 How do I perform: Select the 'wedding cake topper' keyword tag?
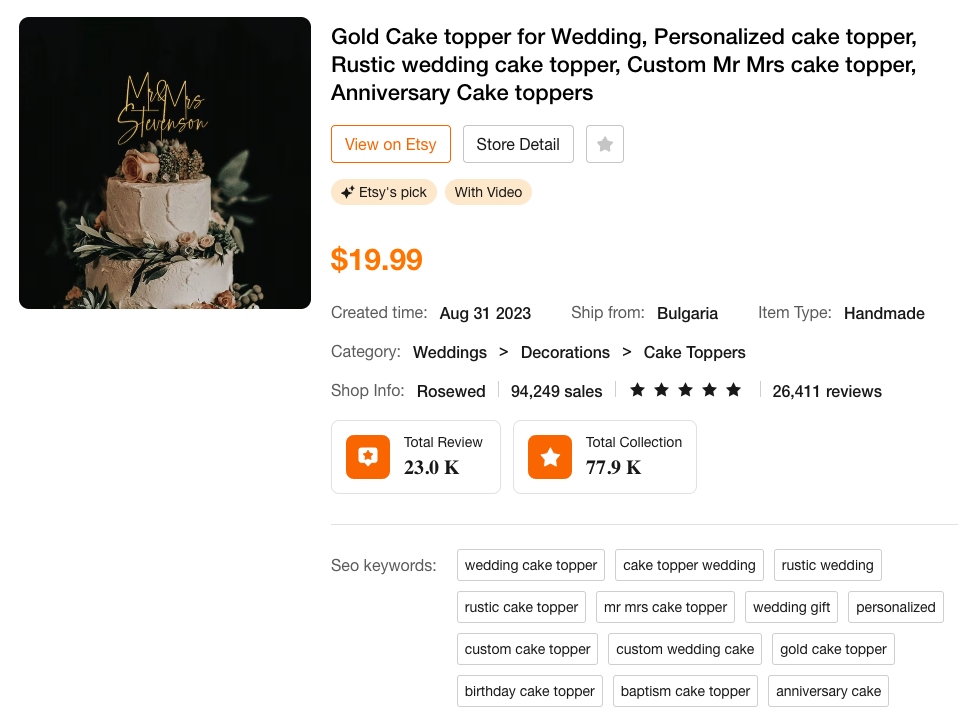pyautogui.click(x=531, y=565)
